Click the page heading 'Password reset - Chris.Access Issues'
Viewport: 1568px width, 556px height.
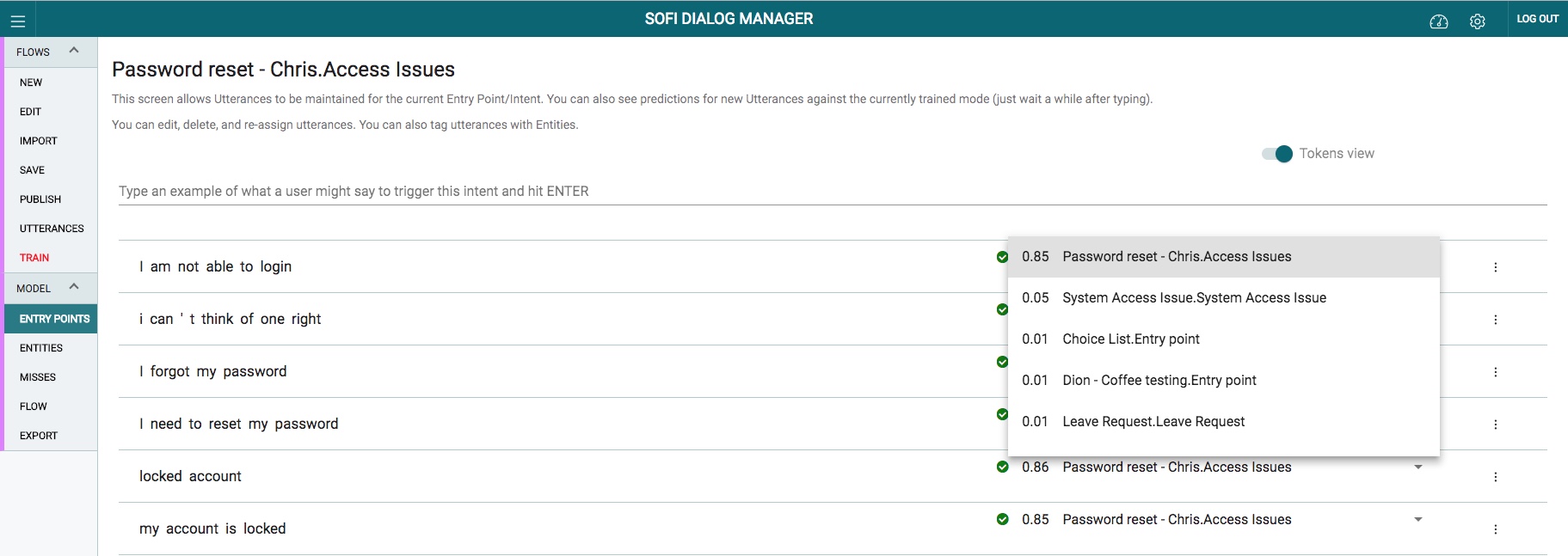click(283, 70)
